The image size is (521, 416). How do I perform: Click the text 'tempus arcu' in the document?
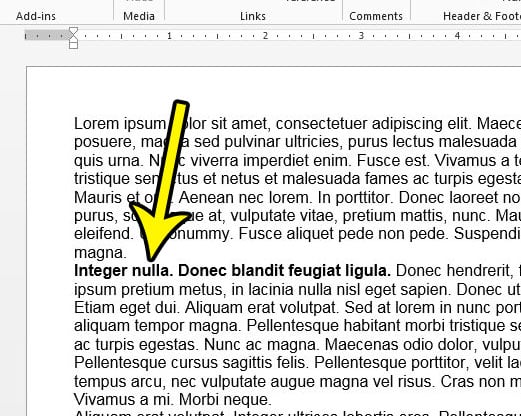119,381
